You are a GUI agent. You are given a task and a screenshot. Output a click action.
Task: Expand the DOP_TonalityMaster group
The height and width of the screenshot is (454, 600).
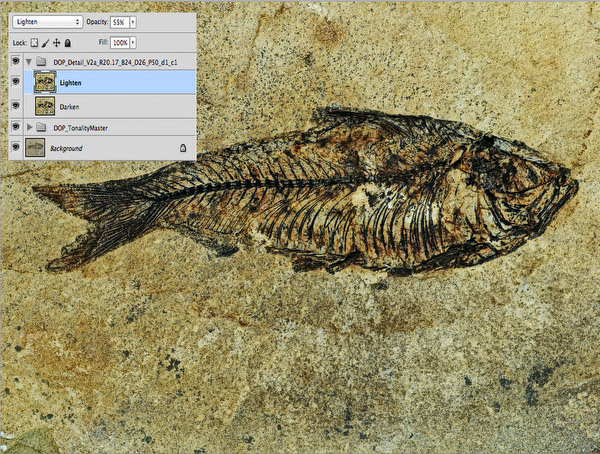click(x=29, y=128)
